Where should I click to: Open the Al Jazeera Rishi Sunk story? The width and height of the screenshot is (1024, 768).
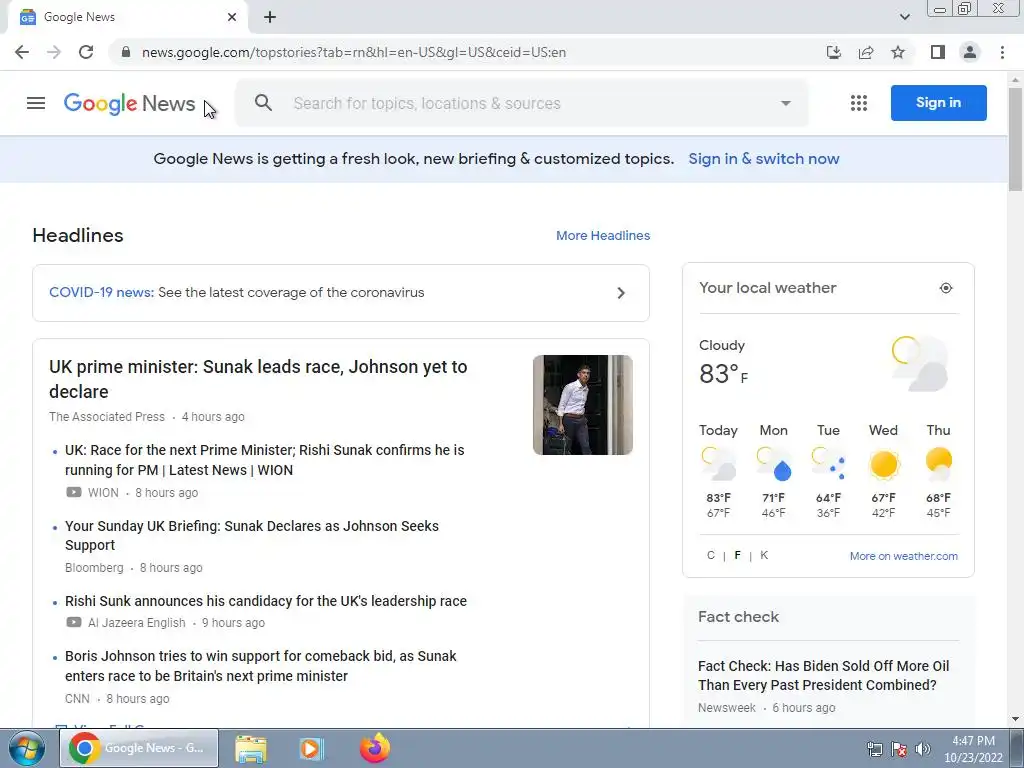pos(266,601)
